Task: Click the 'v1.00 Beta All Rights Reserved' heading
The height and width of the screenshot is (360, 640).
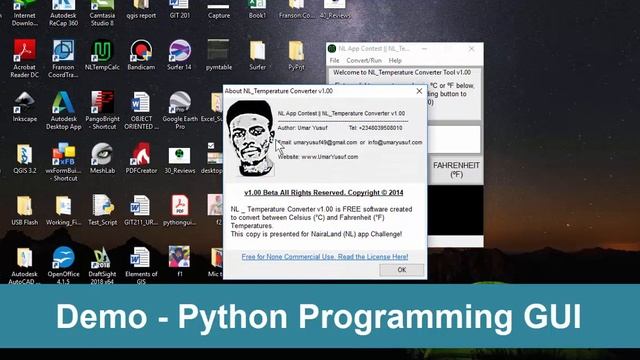Action: (x=324, y=193)
